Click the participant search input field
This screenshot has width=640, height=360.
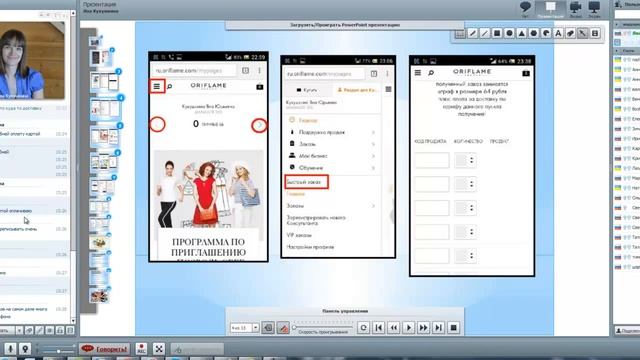pos(627,14)
